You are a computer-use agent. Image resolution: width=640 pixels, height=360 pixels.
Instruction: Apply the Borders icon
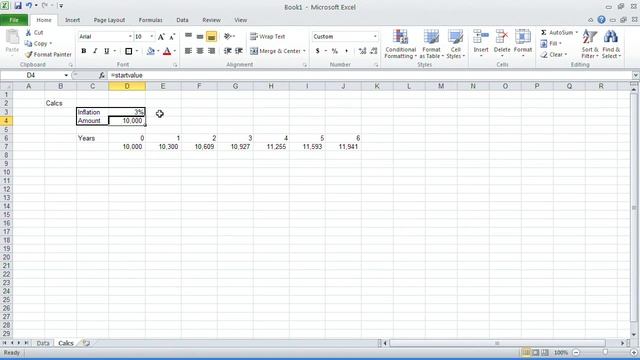tap(129, 51)
